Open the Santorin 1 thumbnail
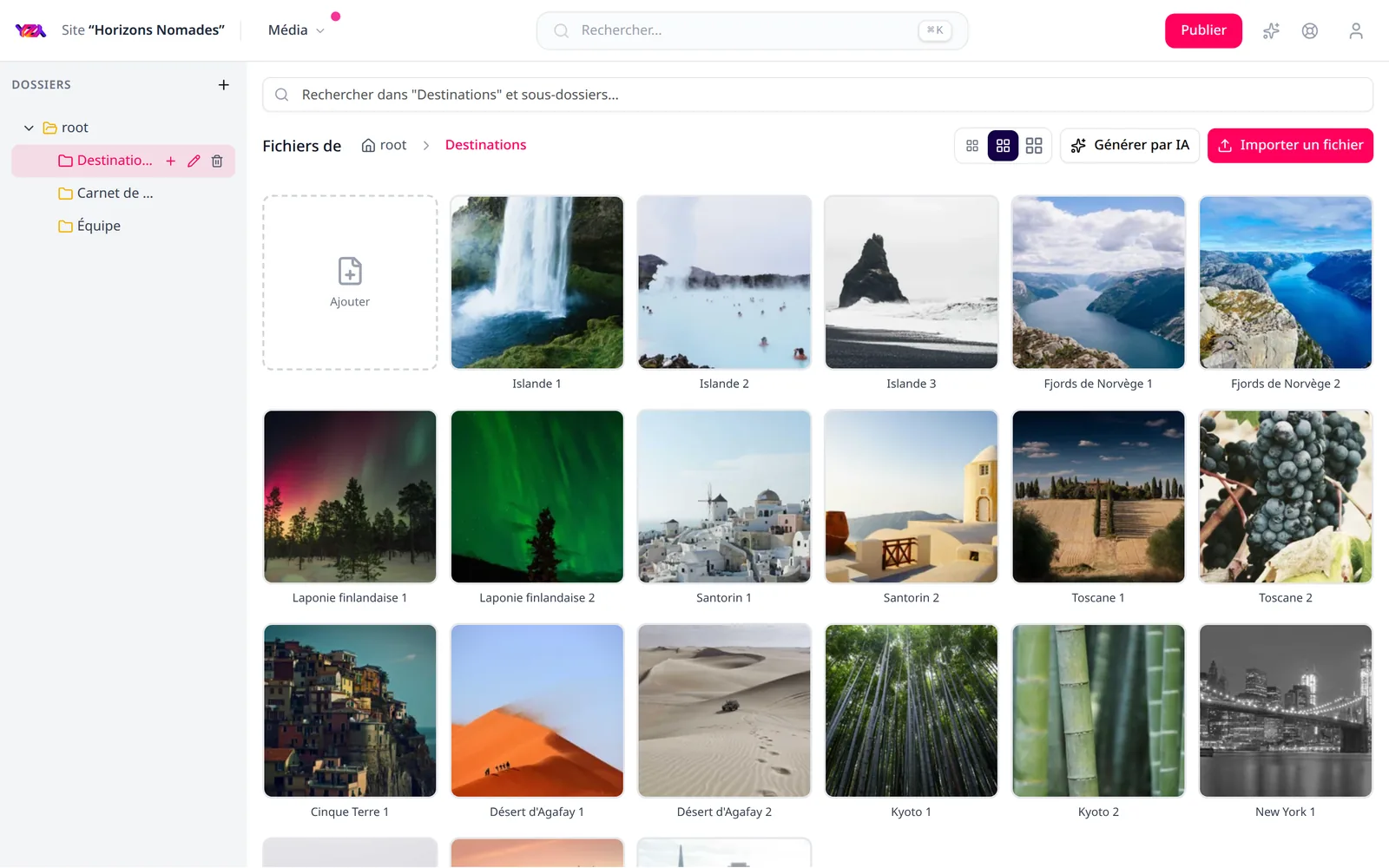1389x868 pixels. point(724,496)
